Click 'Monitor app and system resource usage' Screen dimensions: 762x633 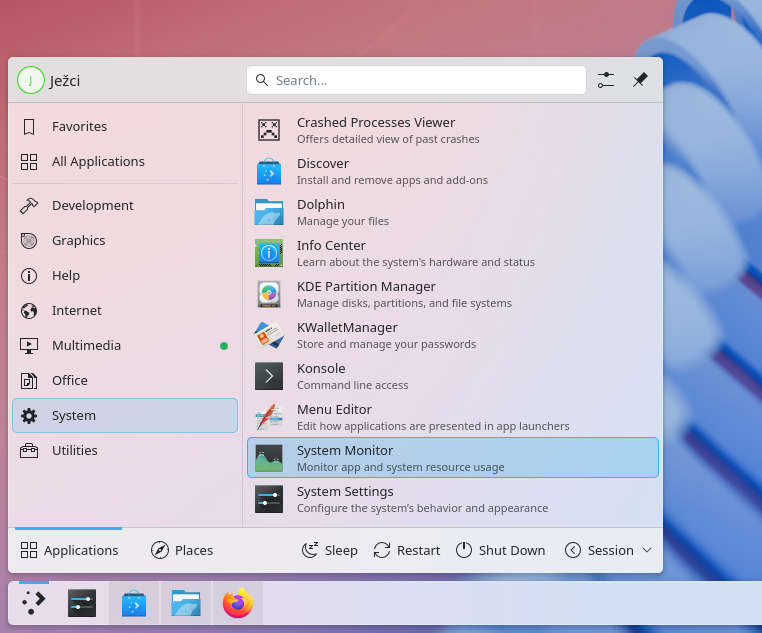(400, 467)
